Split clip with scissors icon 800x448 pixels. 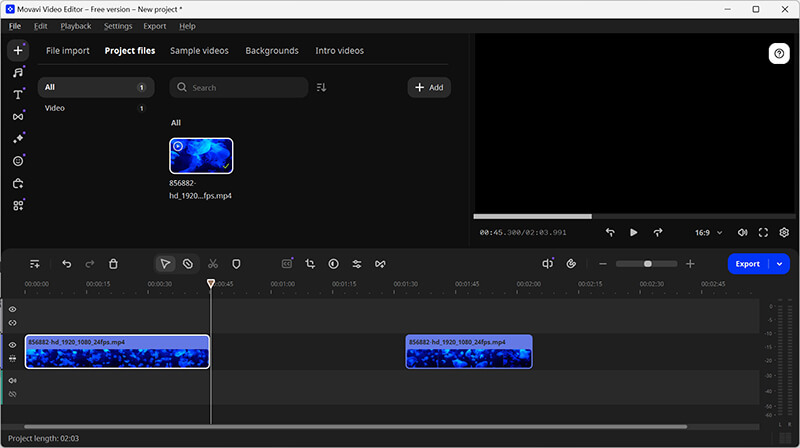coord(213,264)
